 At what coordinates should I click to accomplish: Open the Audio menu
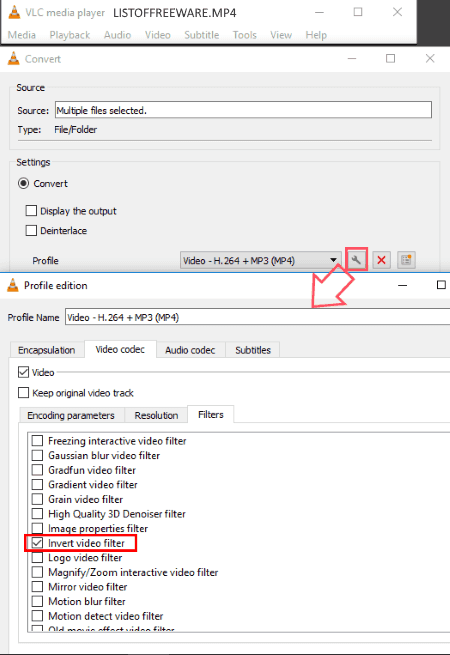pyautogui.click(x=117, y=35)
